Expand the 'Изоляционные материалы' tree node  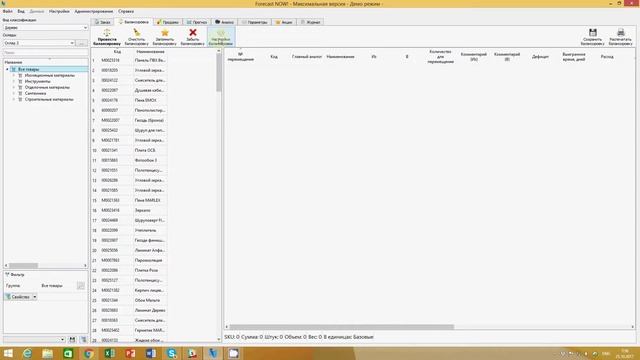(13, 76)
